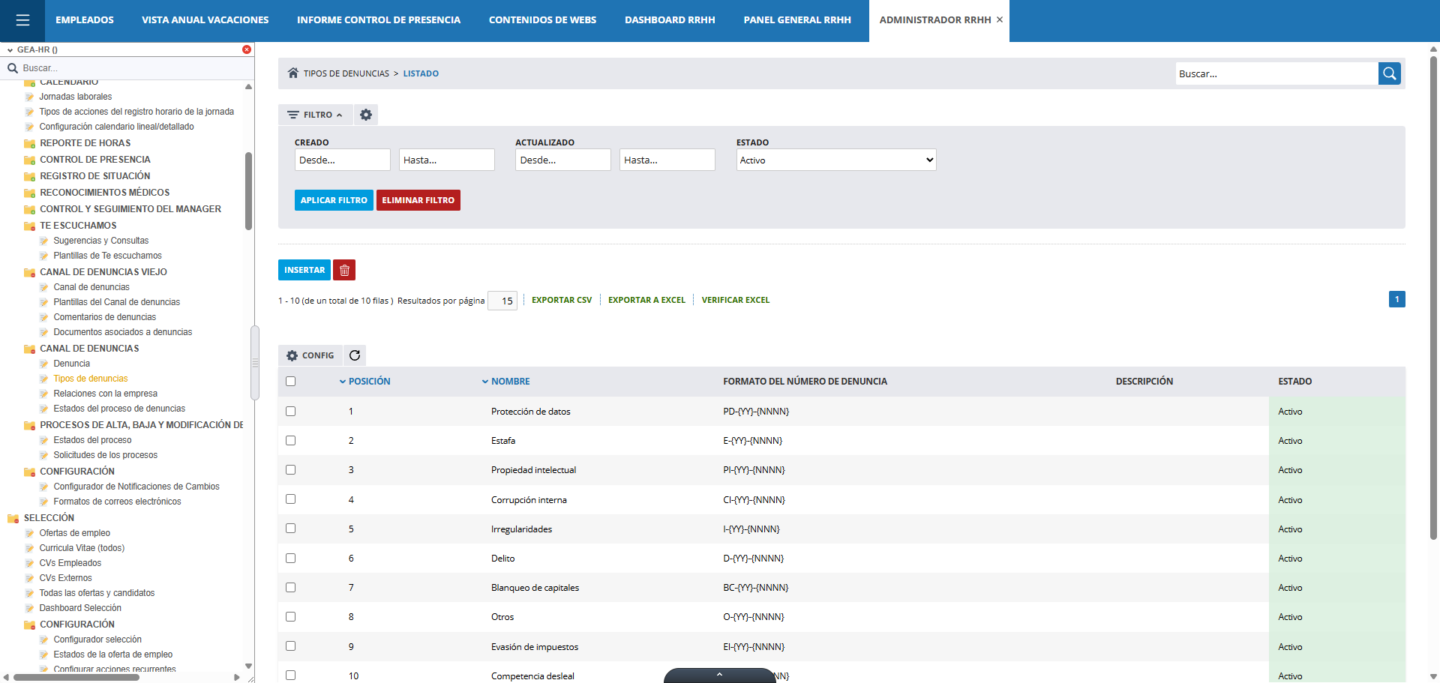Open the hamburger main menu
This screenshot has width=1440, height=683.
22,20
